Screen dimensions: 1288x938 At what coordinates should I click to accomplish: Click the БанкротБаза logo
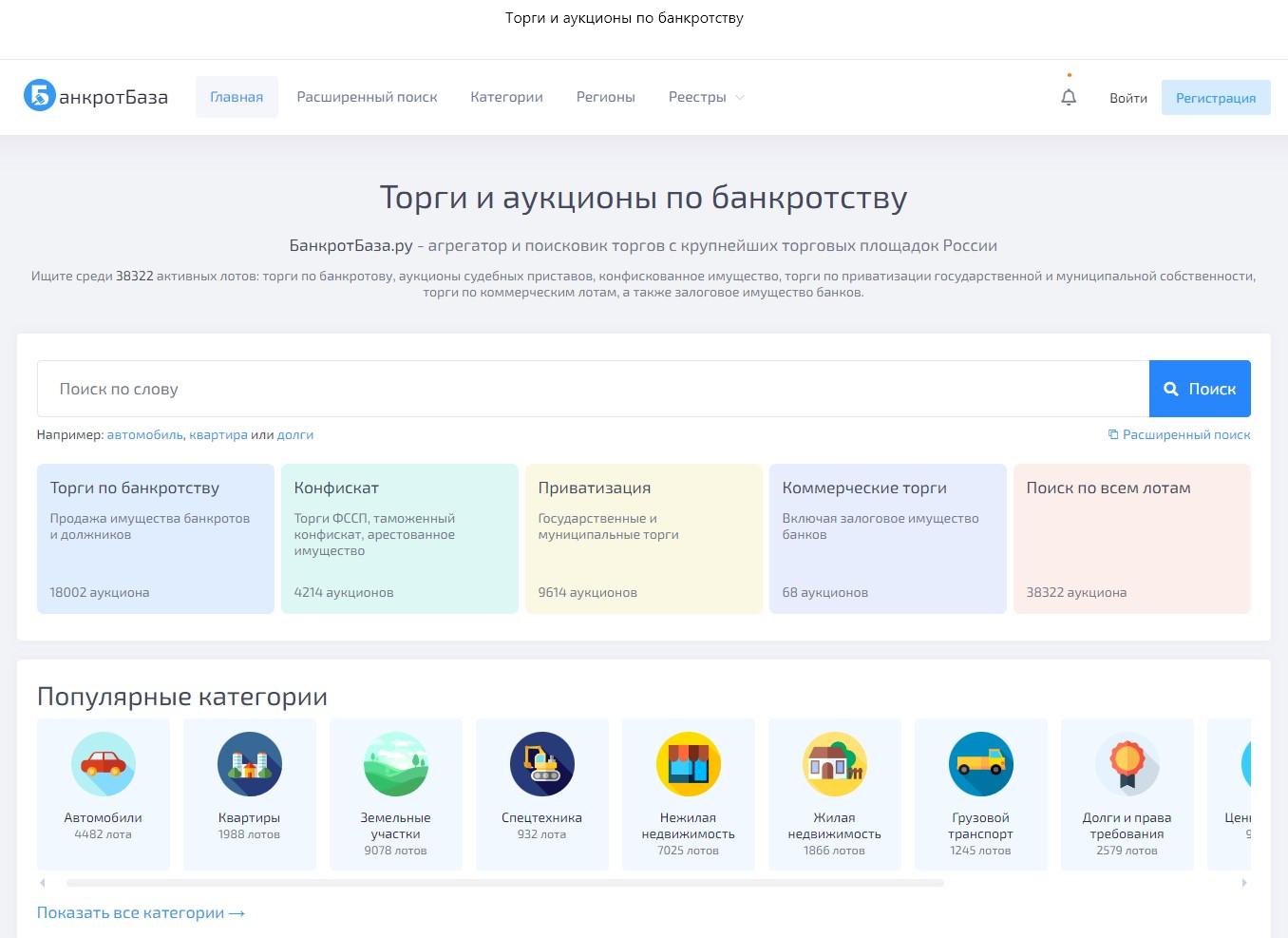95,96
